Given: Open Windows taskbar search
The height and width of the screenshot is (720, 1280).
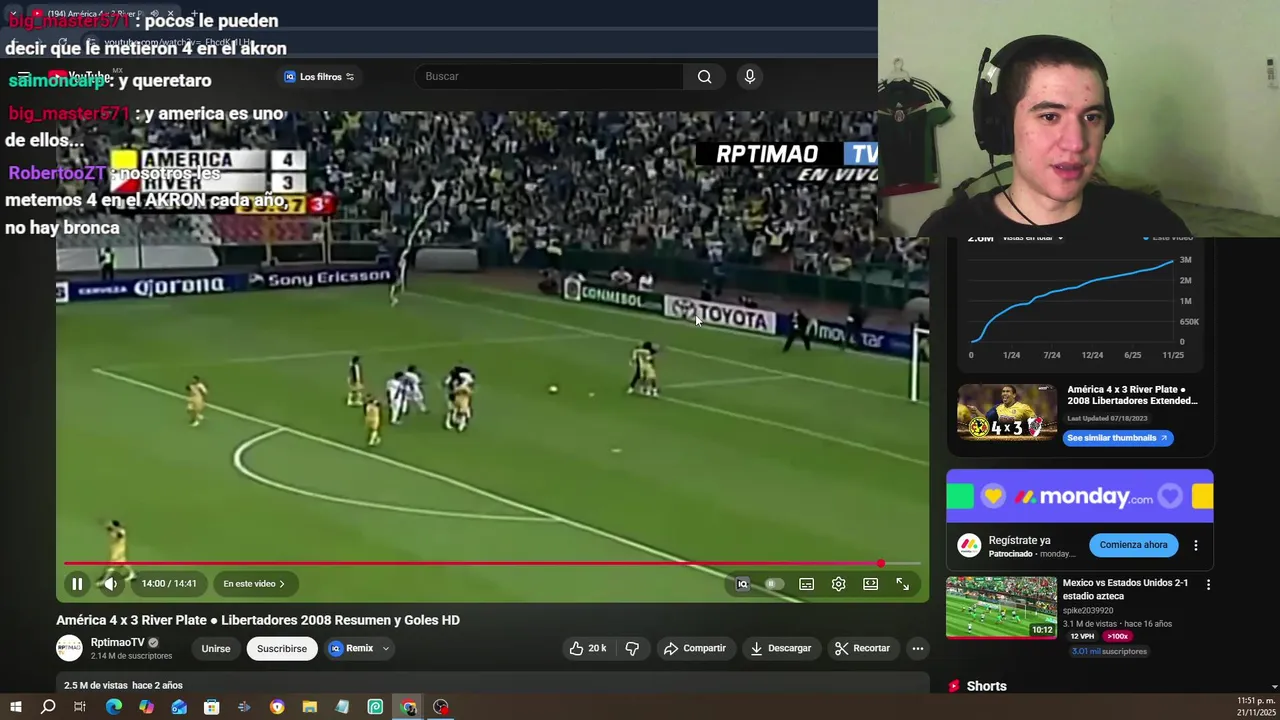Looking at the screenshot, I should (48, 708).
